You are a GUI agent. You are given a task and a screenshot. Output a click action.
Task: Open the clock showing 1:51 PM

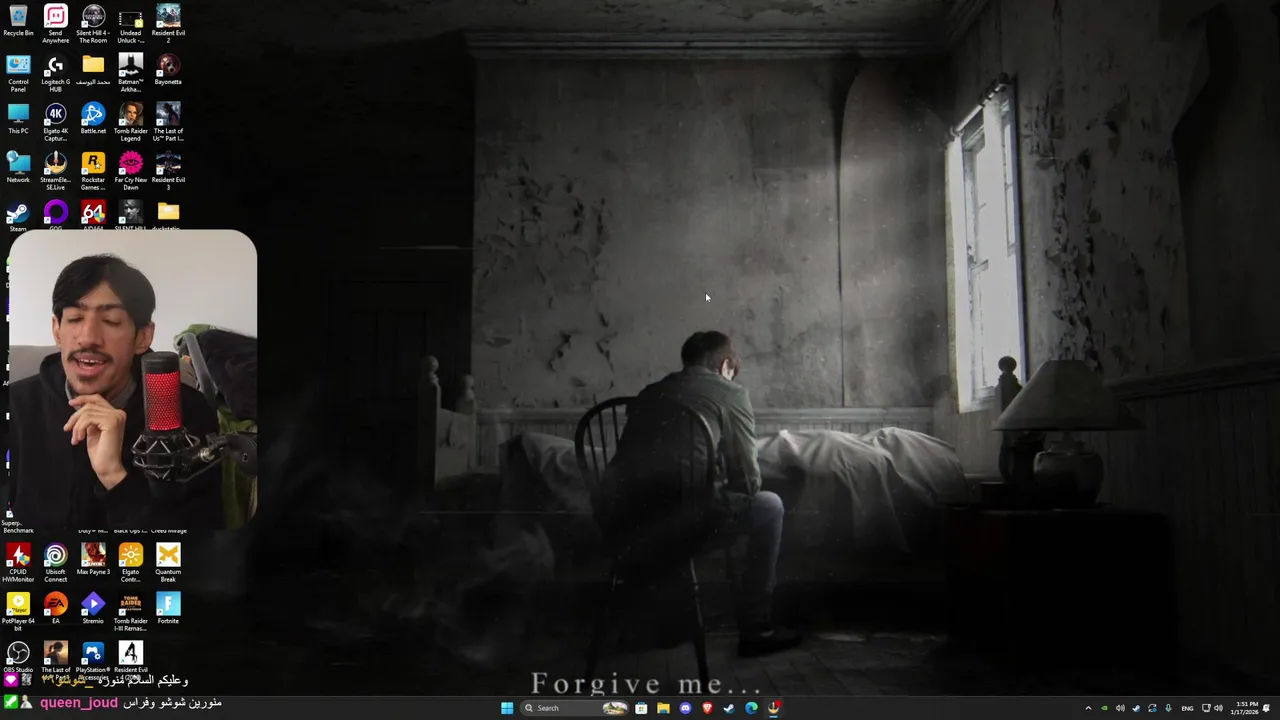click(1246, 708)
